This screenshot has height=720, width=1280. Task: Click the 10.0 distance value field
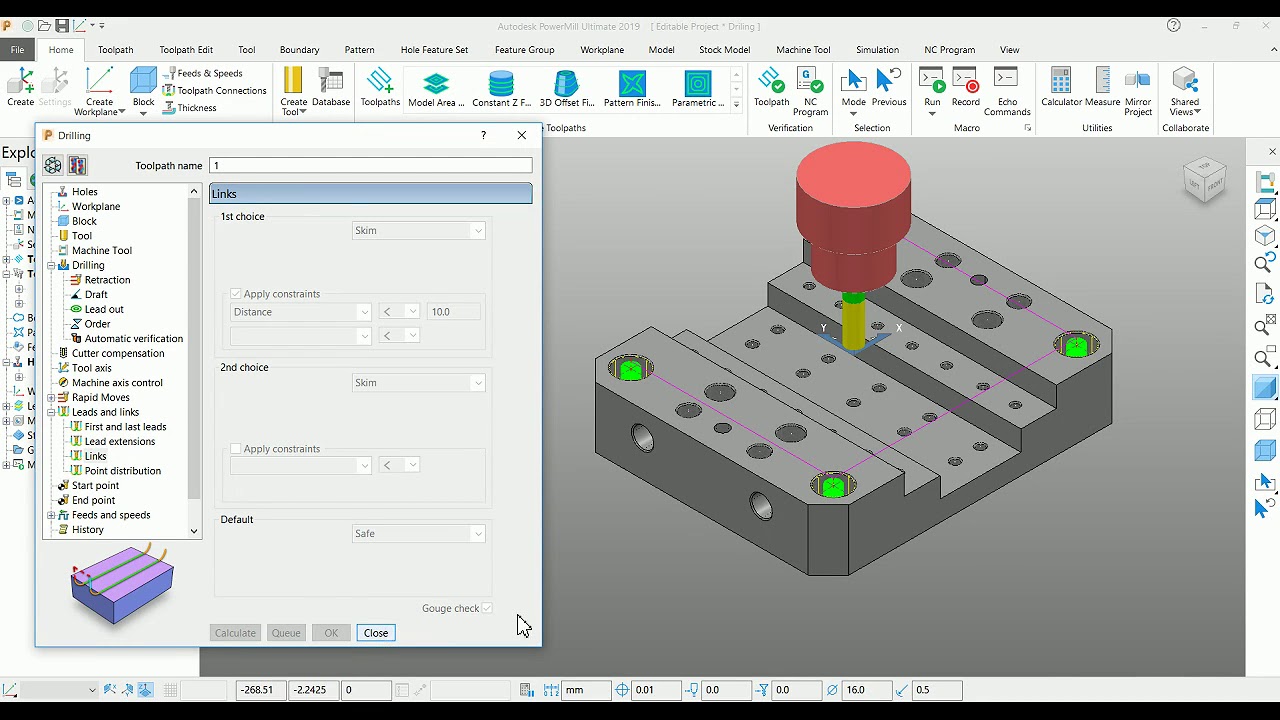click(454, 312)
